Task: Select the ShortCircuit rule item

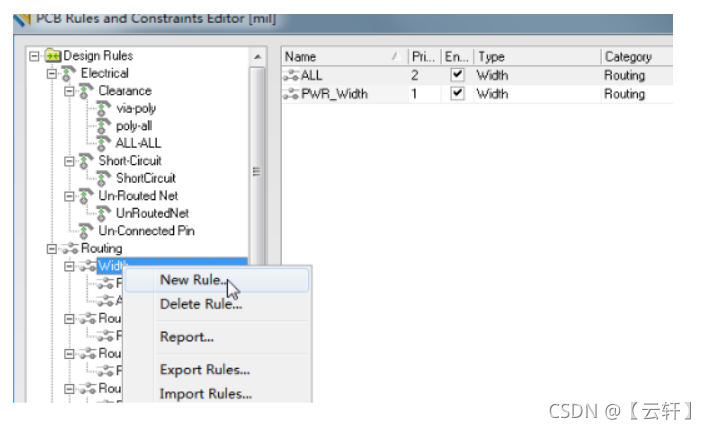Action: pyautogui.click(x=146, y=178)
